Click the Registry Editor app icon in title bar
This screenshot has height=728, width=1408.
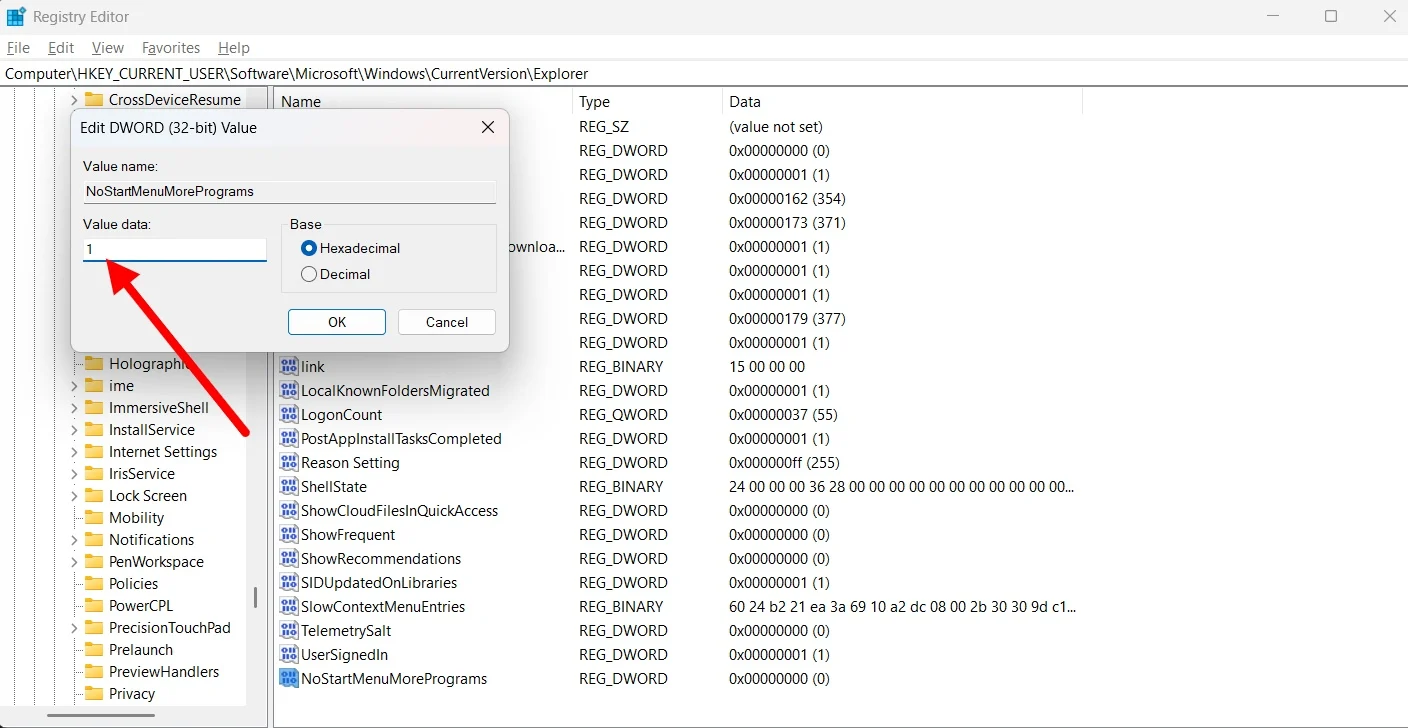(16, 17)
